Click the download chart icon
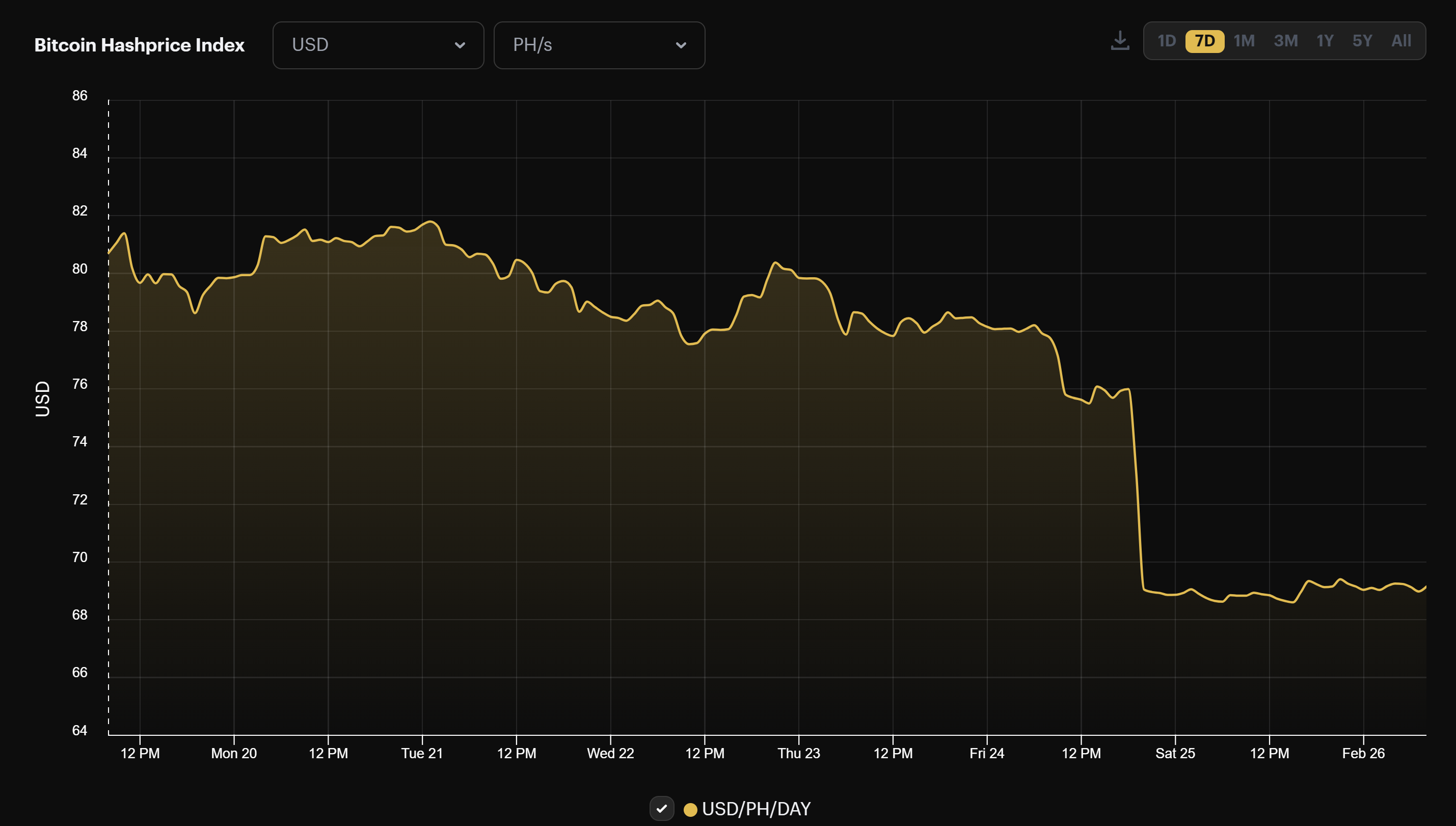Viewport: 1456px width, 826px height. (x=1120, y=40)
